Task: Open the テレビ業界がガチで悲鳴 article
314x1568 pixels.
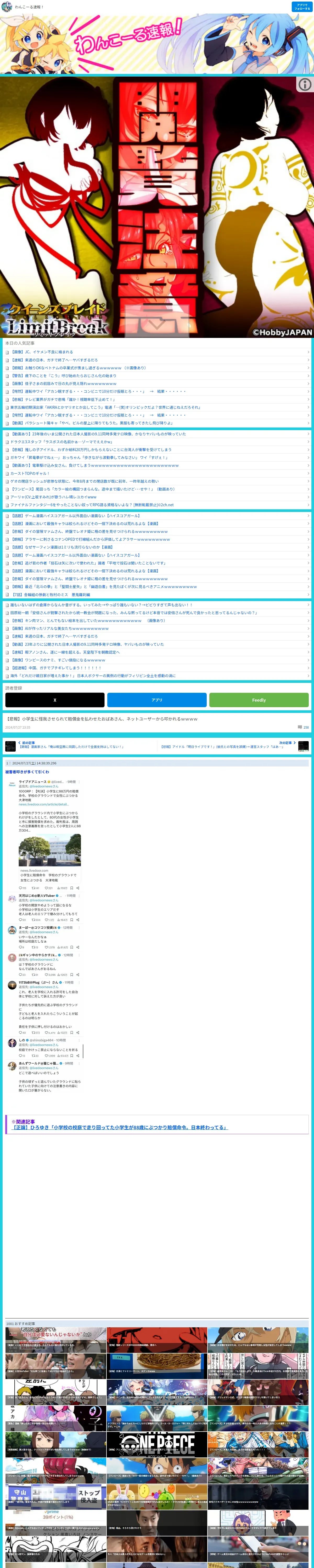Action: click(63, 399)
